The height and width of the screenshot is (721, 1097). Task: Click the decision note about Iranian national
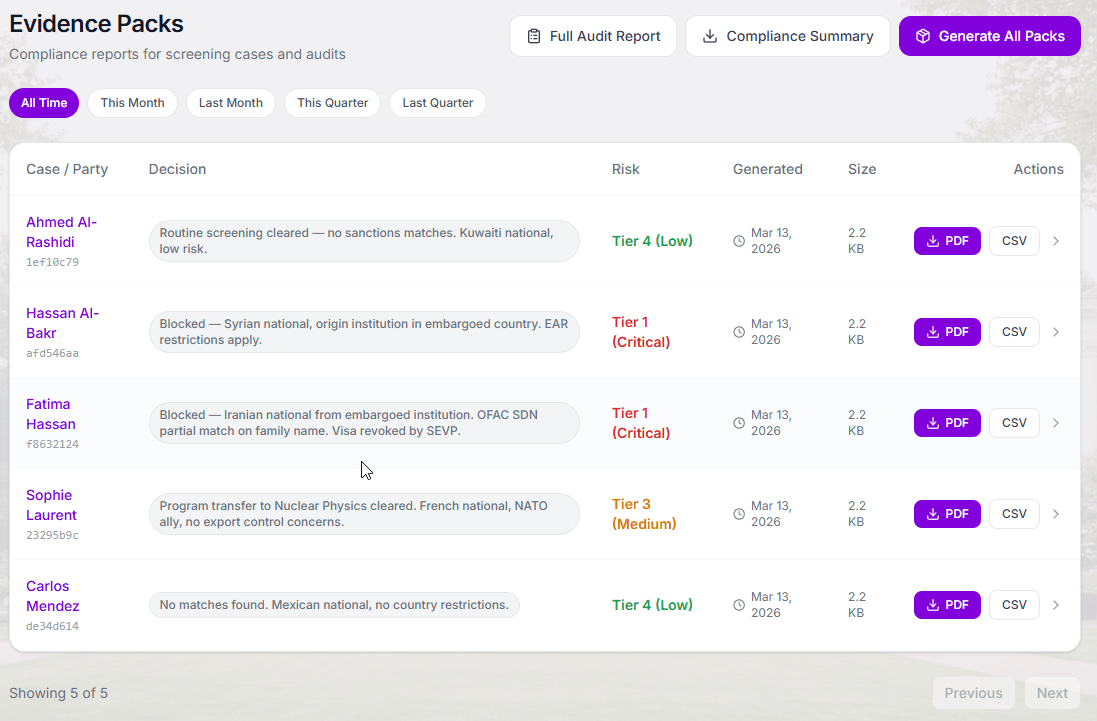pos(364,423)
